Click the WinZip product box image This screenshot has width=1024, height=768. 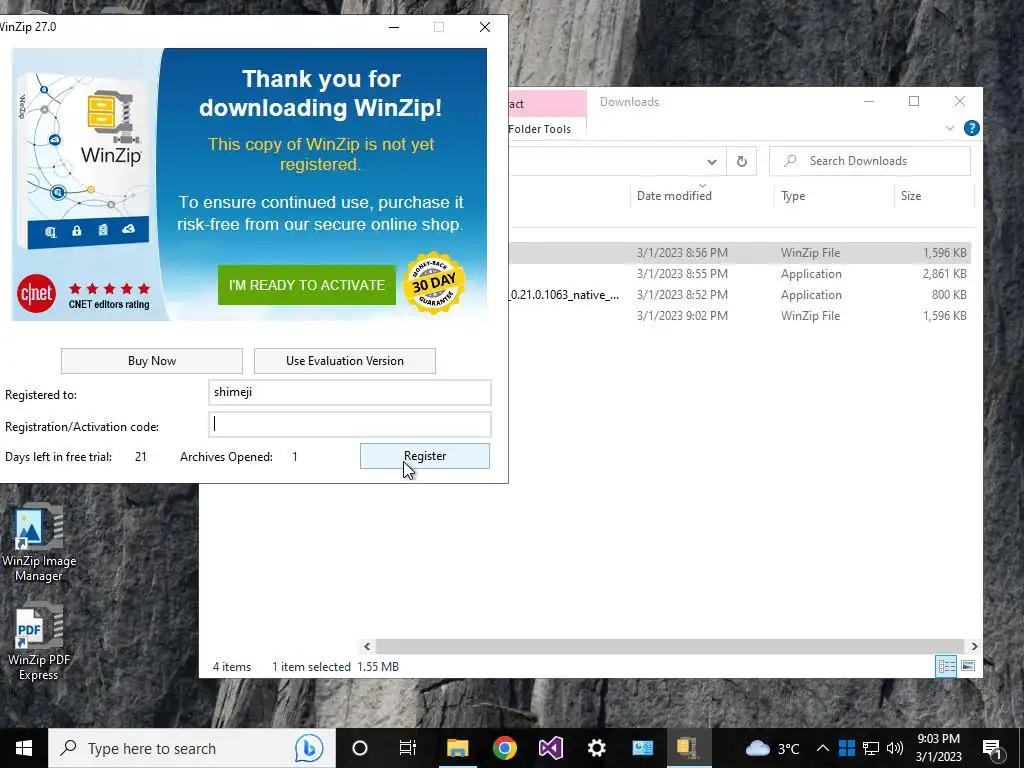(84, 159)
